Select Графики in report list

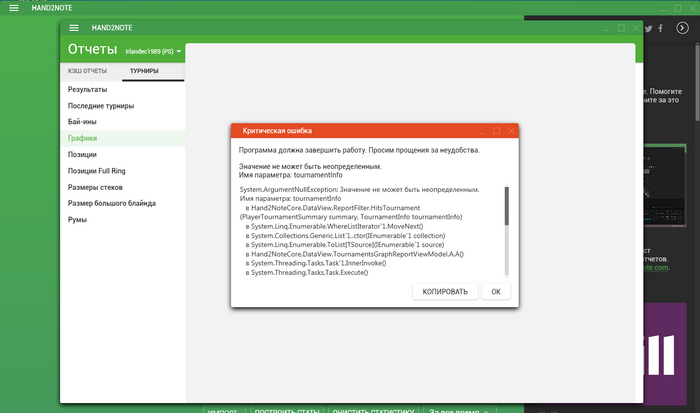pyautogui.click(x=123, y=138)
